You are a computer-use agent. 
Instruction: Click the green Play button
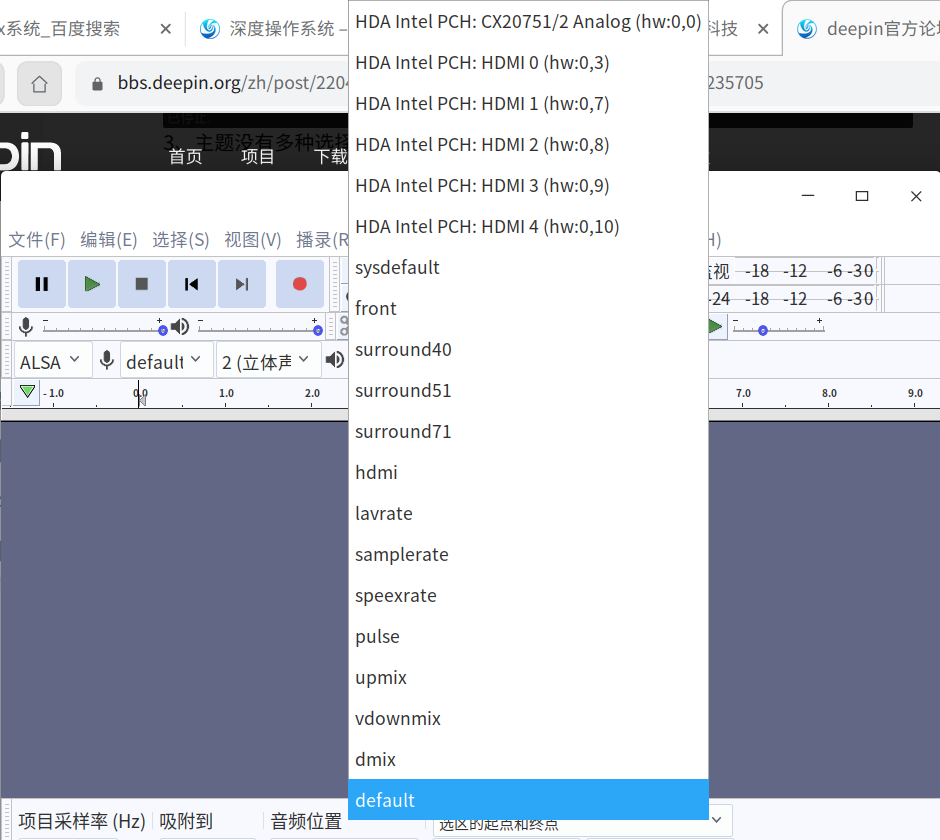tap(92, 284)
